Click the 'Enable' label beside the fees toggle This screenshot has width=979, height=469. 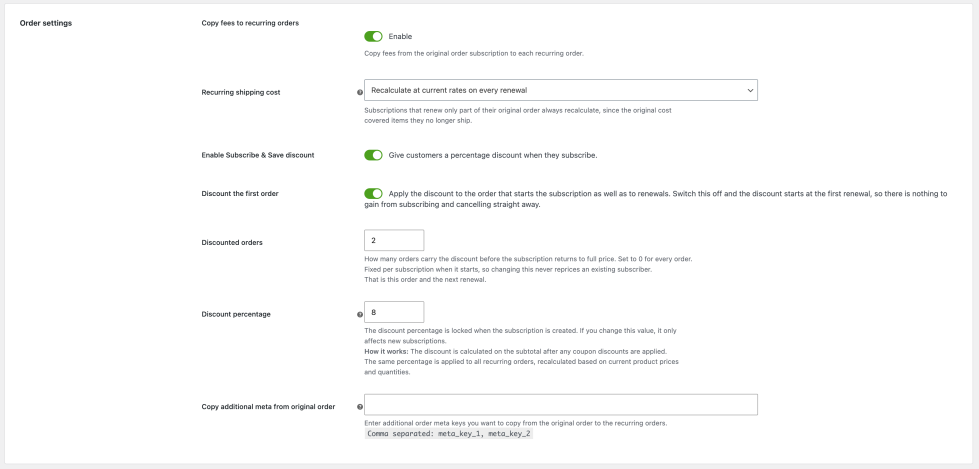tap(400, 36)
